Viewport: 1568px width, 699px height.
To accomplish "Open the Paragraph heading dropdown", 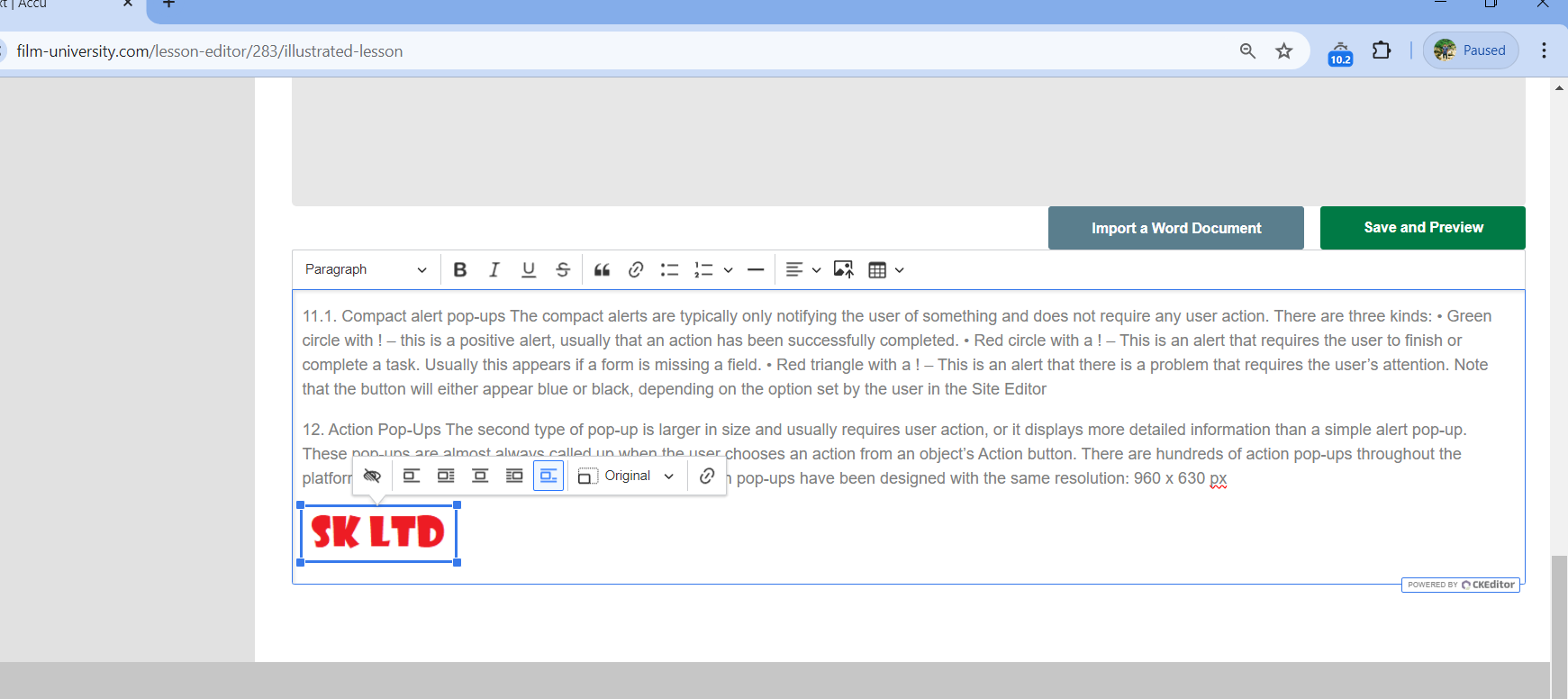I will [365, 269].
